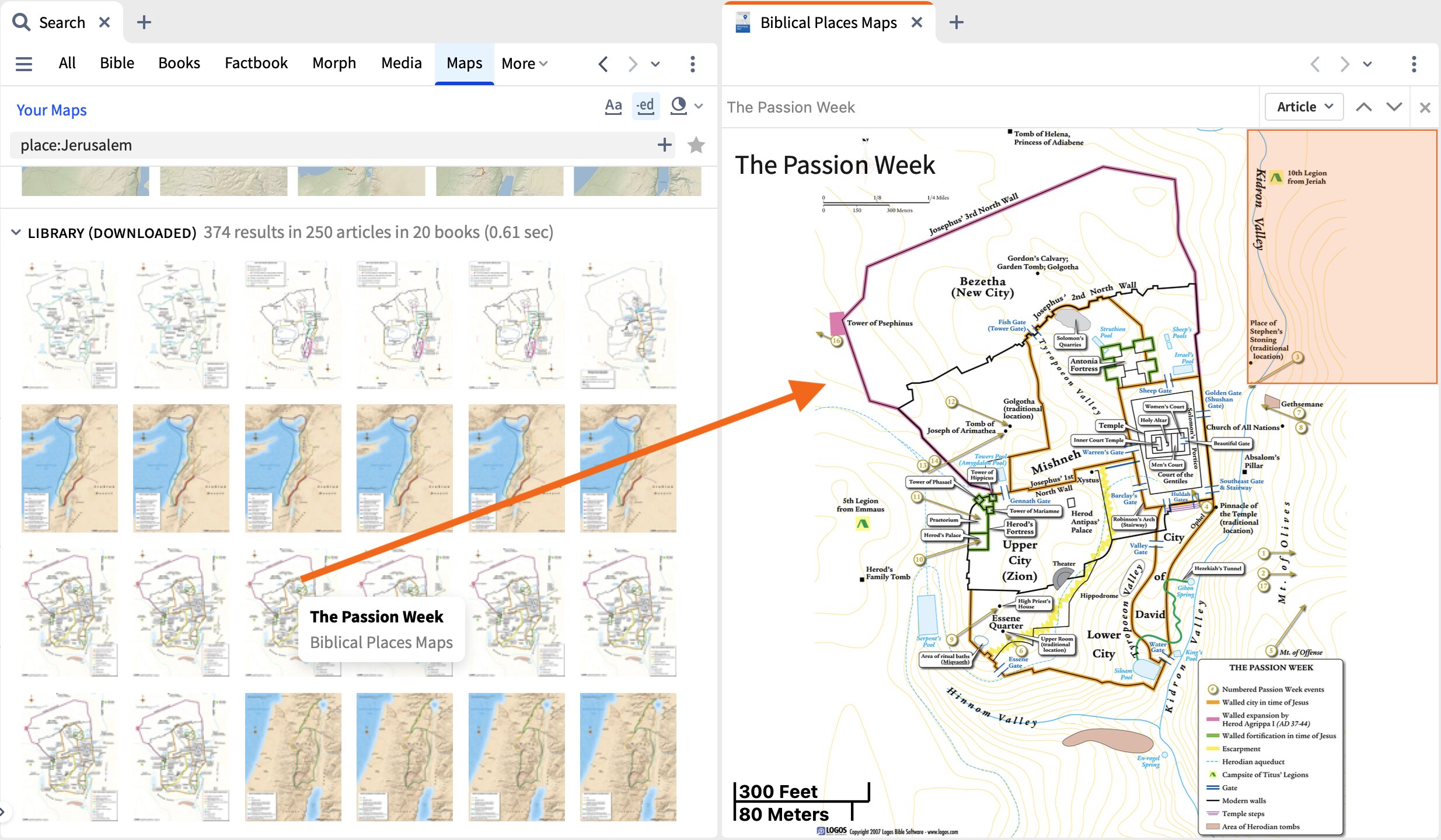Click plus icon in search field
Viewport: 1441px width, 840px height.
(664, 145)
